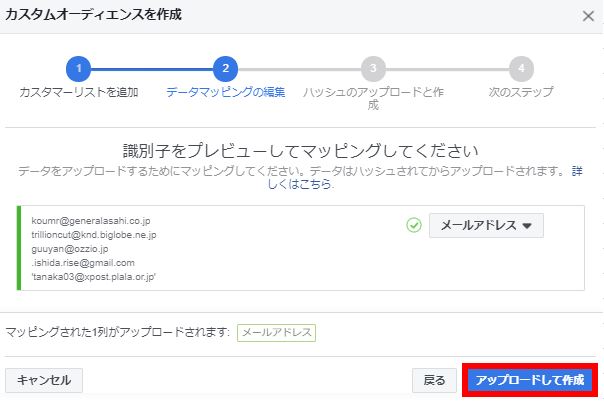Select the データマッピングの編集 step label
This screenshot has width=604, height=402.
225,92
